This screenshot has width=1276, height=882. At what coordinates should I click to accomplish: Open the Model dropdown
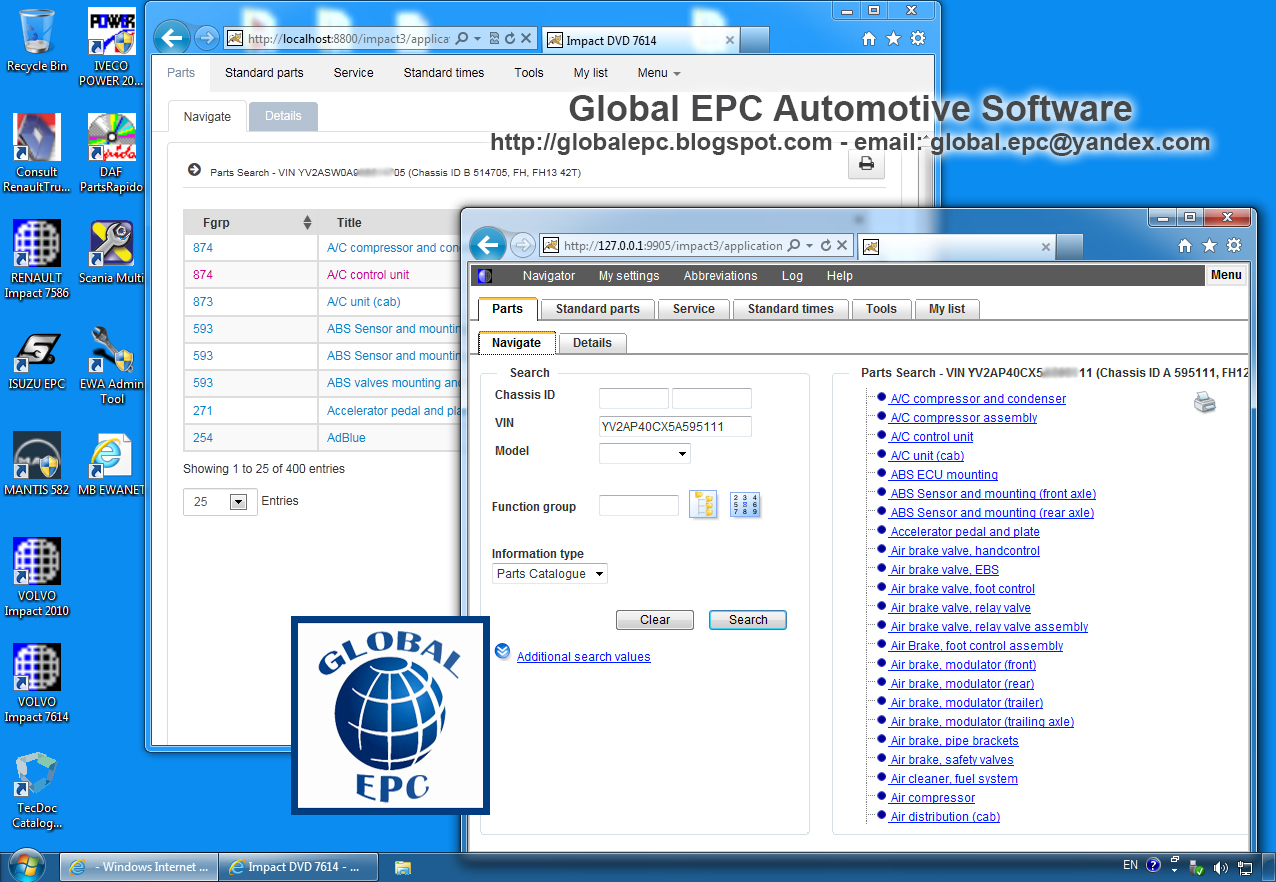(644, 454)
